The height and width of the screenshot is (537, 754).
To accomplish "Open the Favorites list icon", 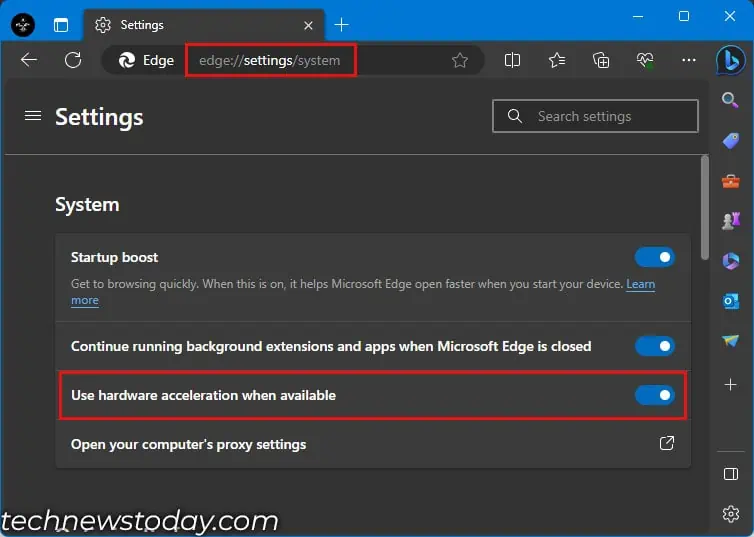I will pos(557,60).
